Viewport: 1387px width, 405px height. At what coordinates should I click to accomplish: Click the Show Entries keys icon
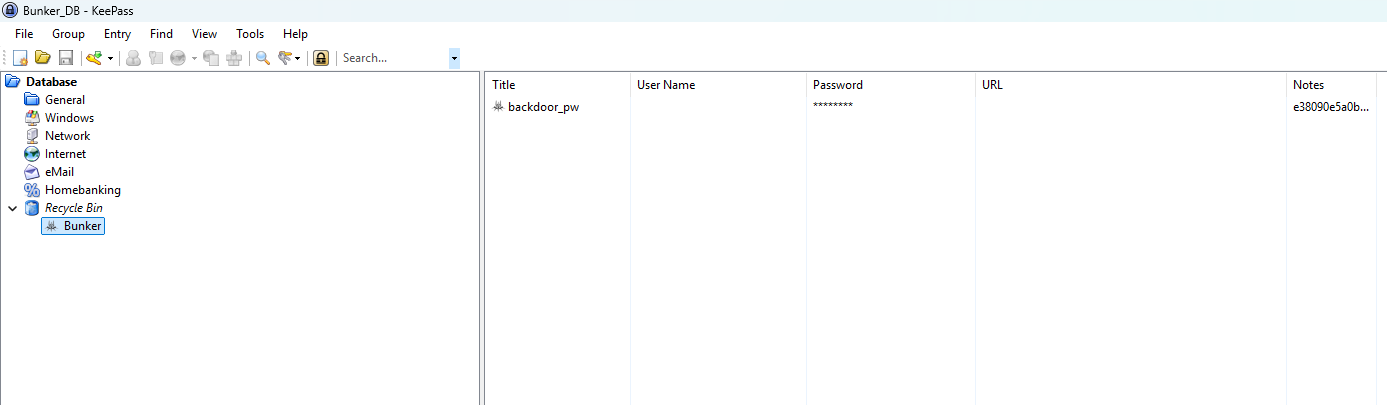click(x=285, y=58)
